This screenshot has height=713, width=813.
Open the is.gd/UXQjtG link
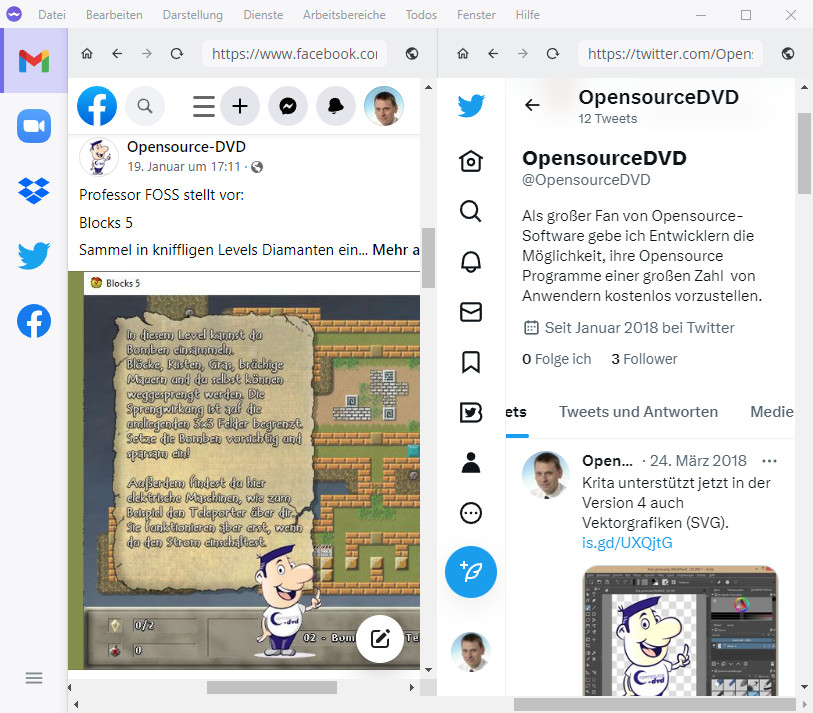pos(627,543)
